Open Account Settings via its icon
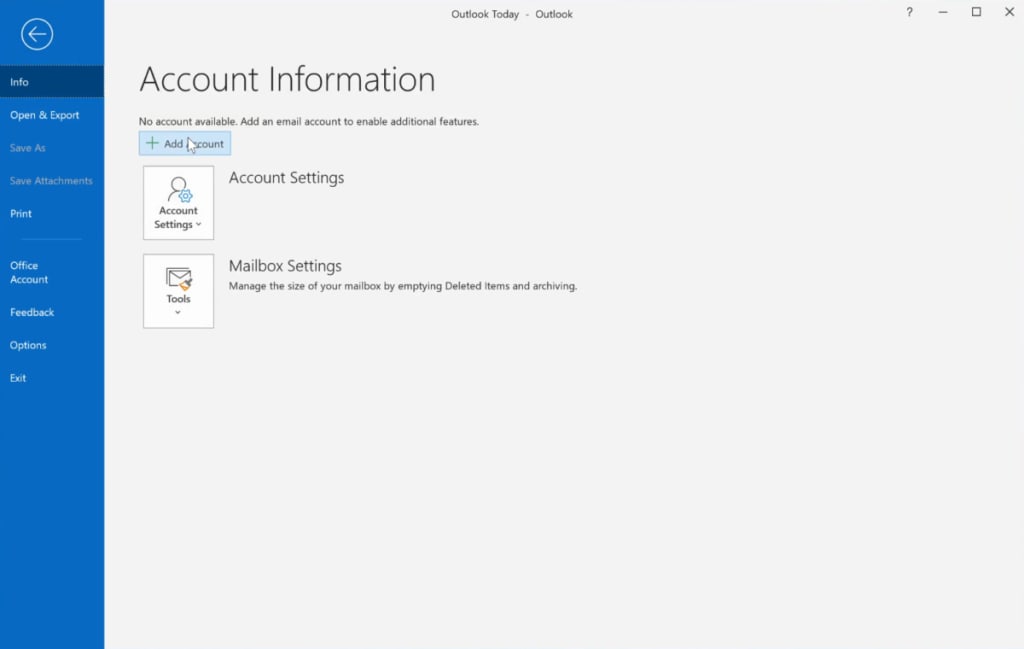The height and width of the screenshot is (649, 1024). click(178, 202)
